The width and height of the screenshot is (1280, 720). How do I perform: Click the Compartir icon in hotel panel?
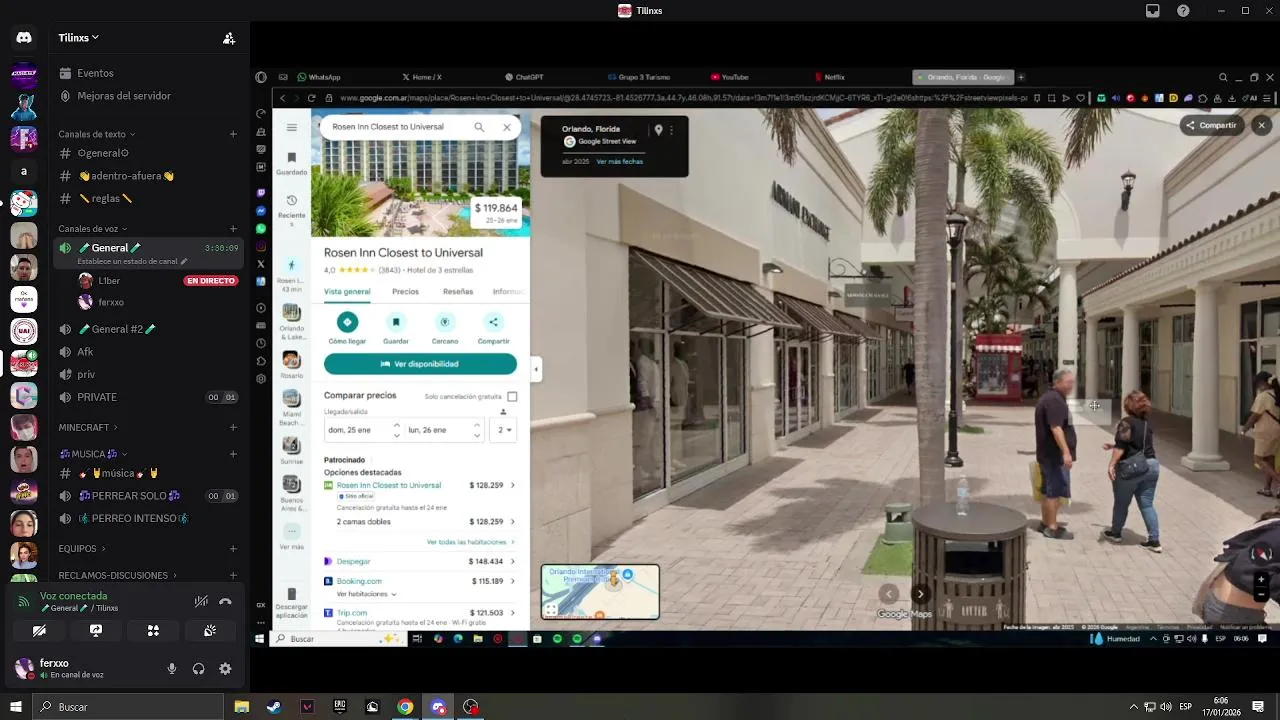(x=493, y=322)
